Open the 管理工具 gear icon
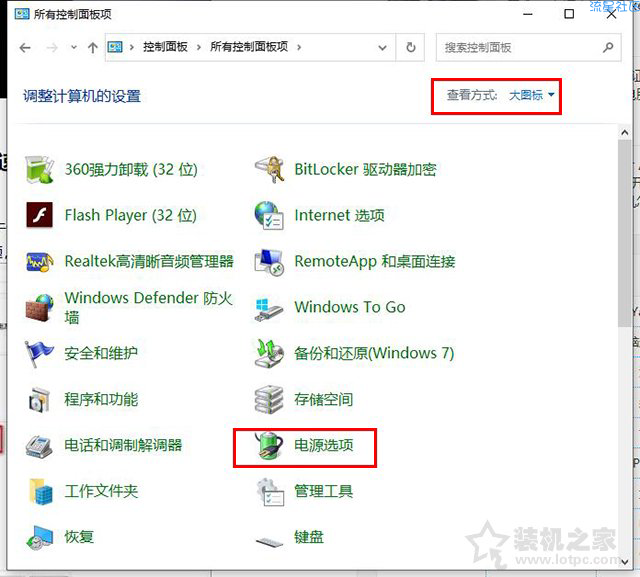 point(270,492)
